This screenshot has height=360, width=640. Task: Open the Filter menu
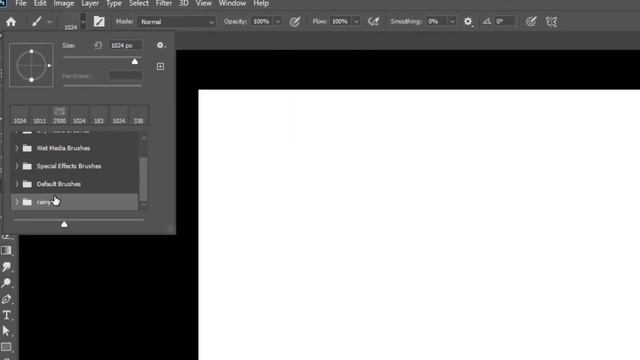[164, 4]
